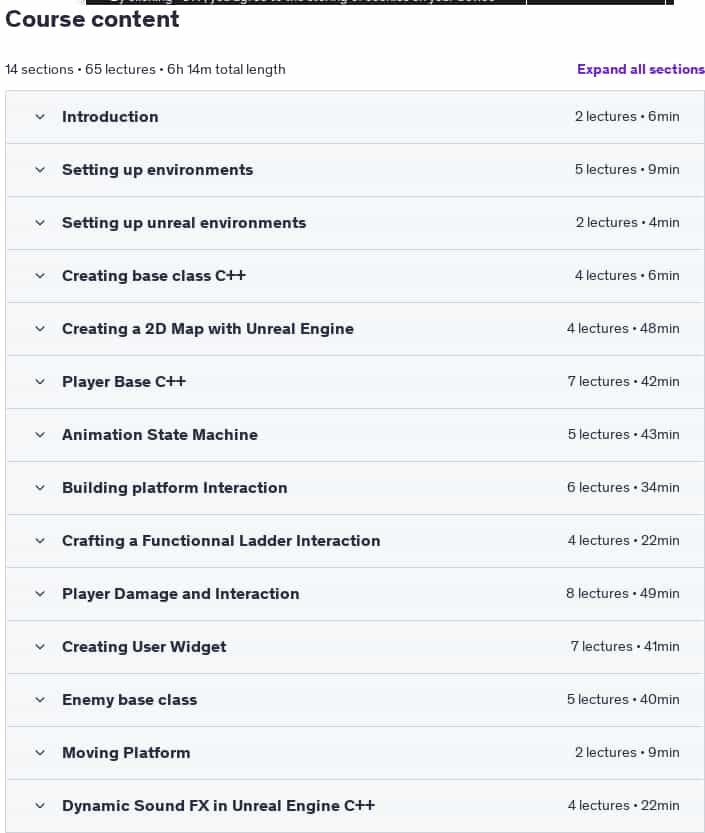The height and width of the screenshot is (833, 705).
Task: Open Player Base C++ section title
Action: coord(124,381)
